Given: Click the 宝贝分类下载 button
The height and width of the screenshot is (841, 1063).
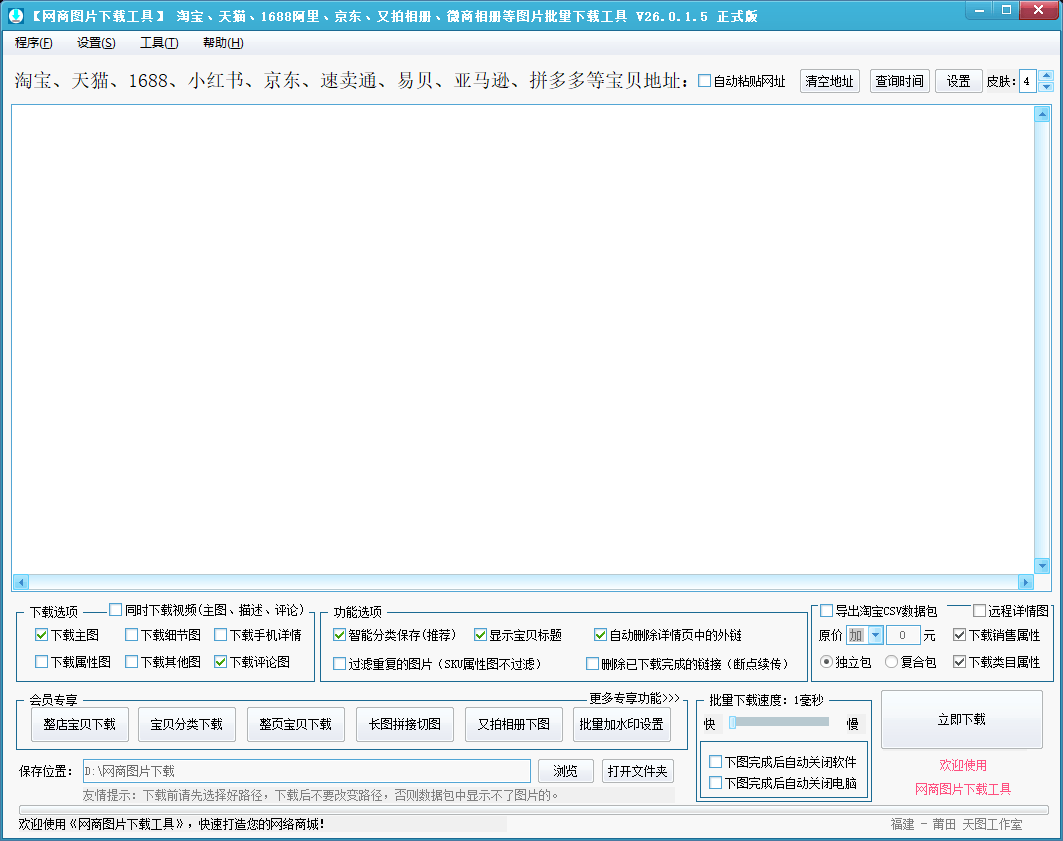Looking at the screenshot, I should tap(186, 724).
